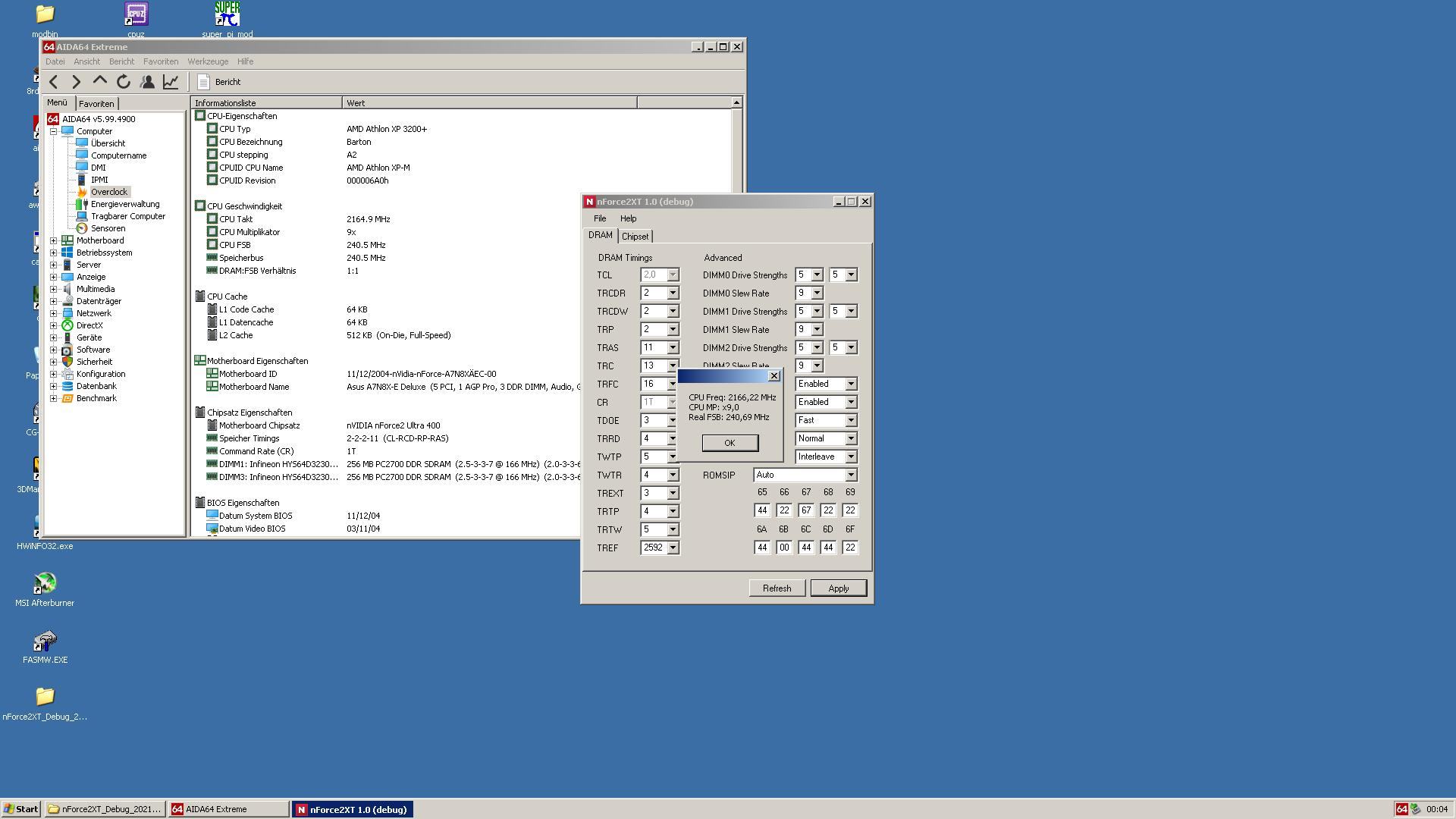Screen dimensions: 1456x819
Task: Expand the Motherboard tree node
Action: coord(54,240)
